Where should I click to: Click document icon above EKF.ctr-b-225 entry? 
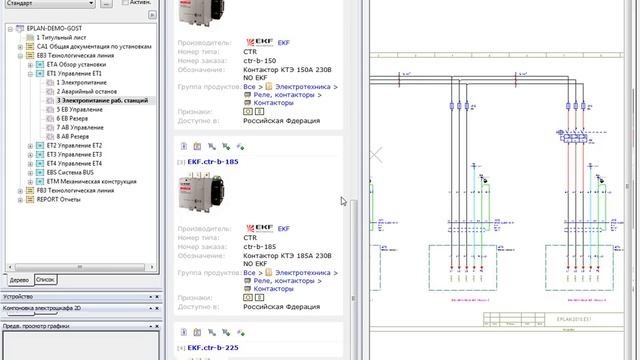(184, 332)
